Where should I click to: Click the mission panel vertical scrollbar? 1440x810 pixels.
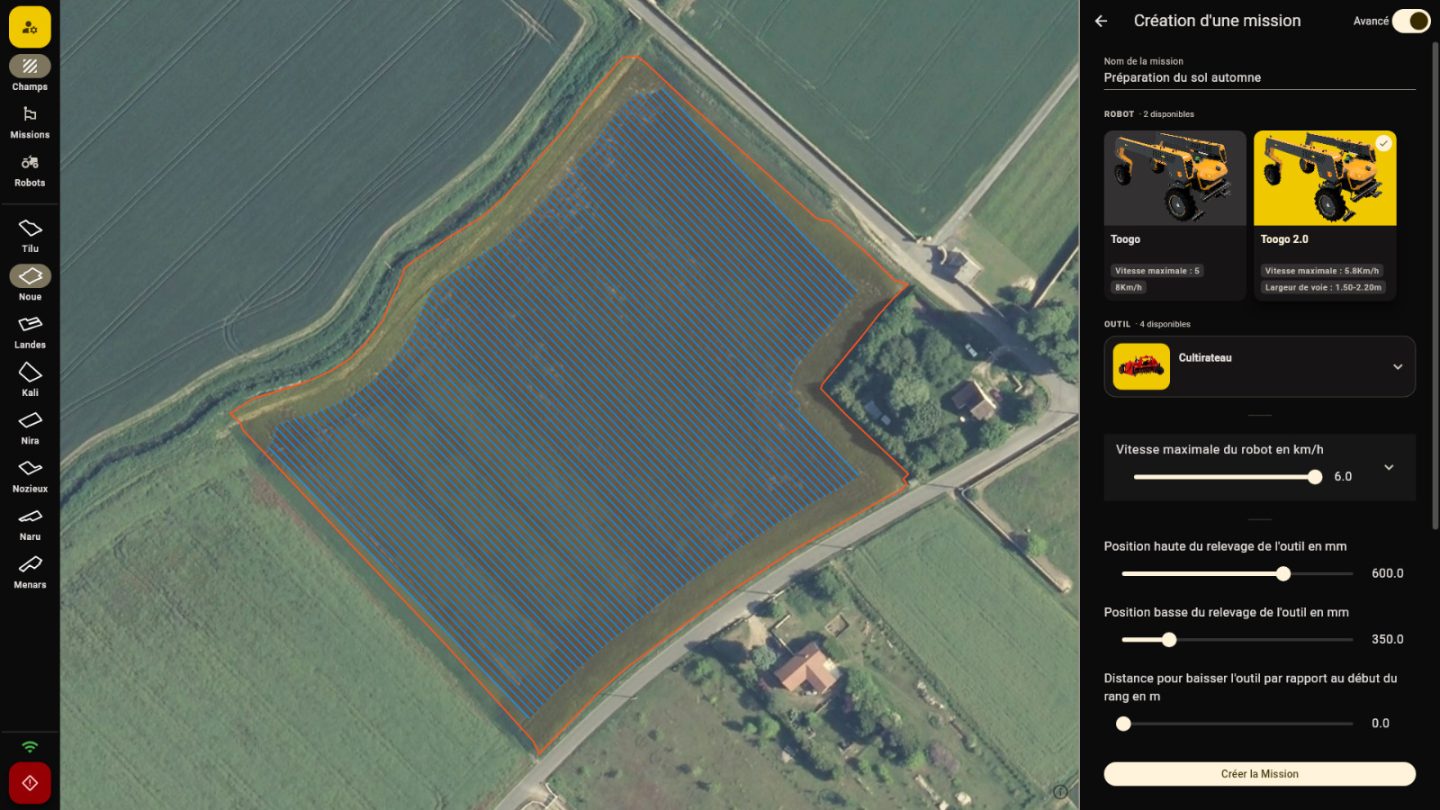pyautogui.click(x=1436, y=285)
